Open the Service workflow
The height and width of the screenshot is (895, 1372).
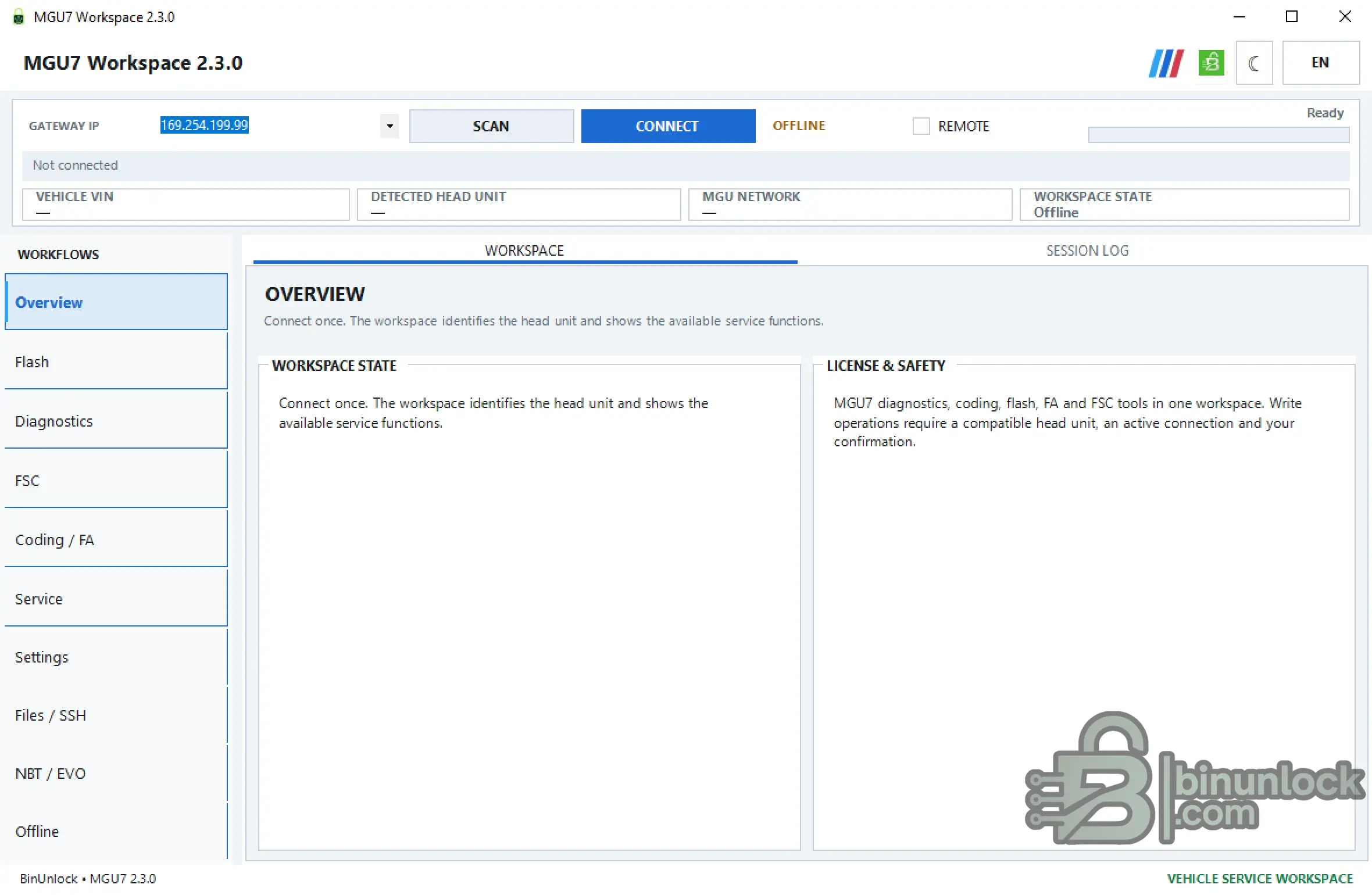tap(116, 599)
